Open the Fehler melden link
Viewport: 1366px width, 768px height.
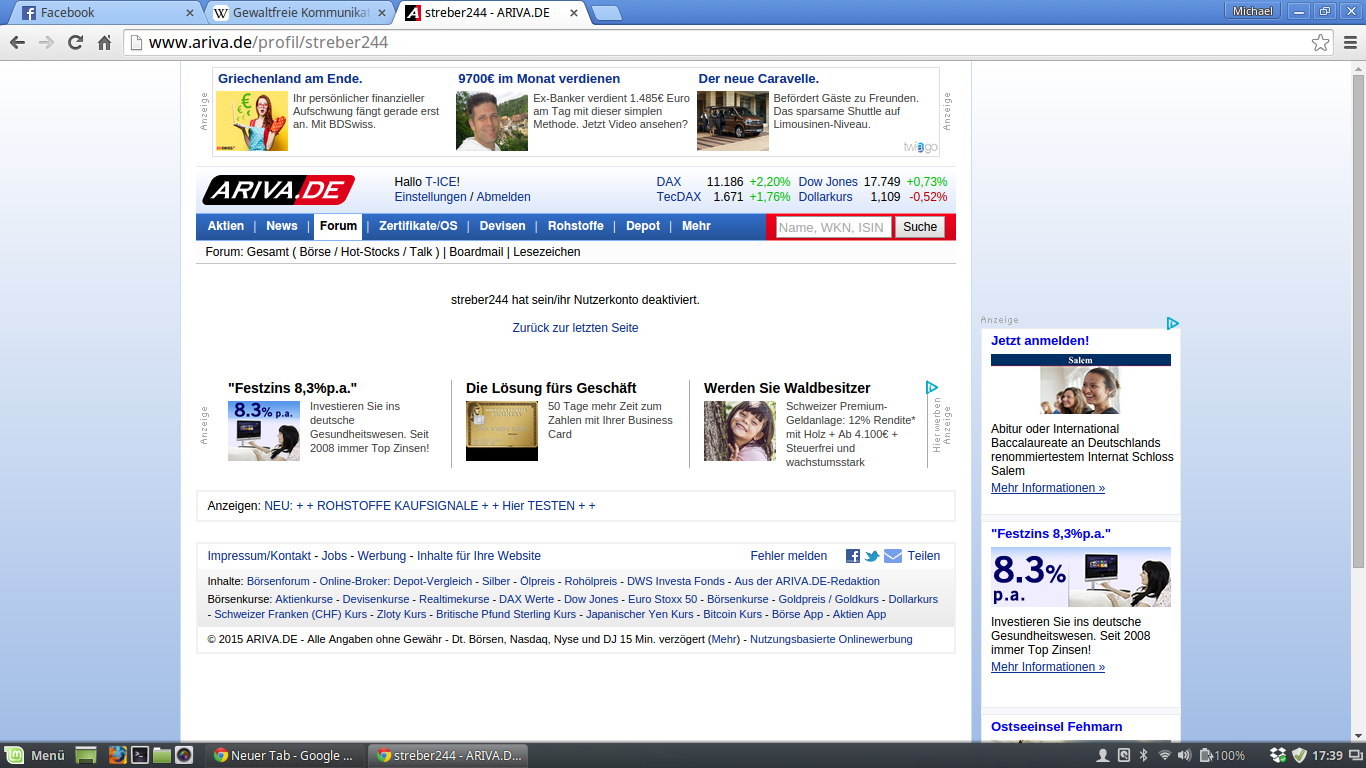click(789, 556)
